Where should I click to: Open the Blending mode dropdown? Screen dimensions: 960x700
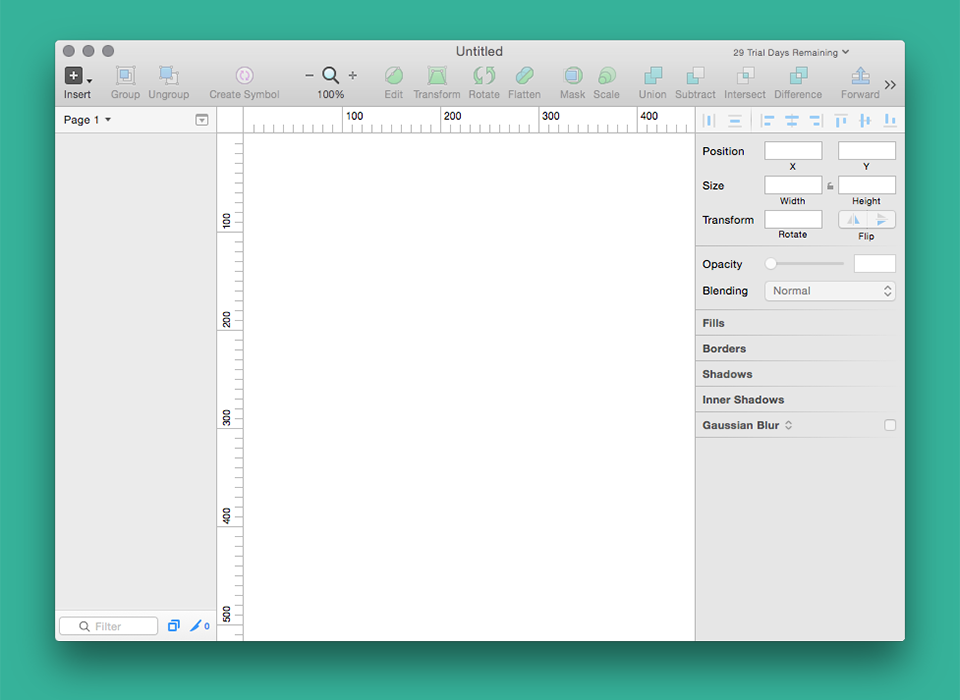point(830,291)
